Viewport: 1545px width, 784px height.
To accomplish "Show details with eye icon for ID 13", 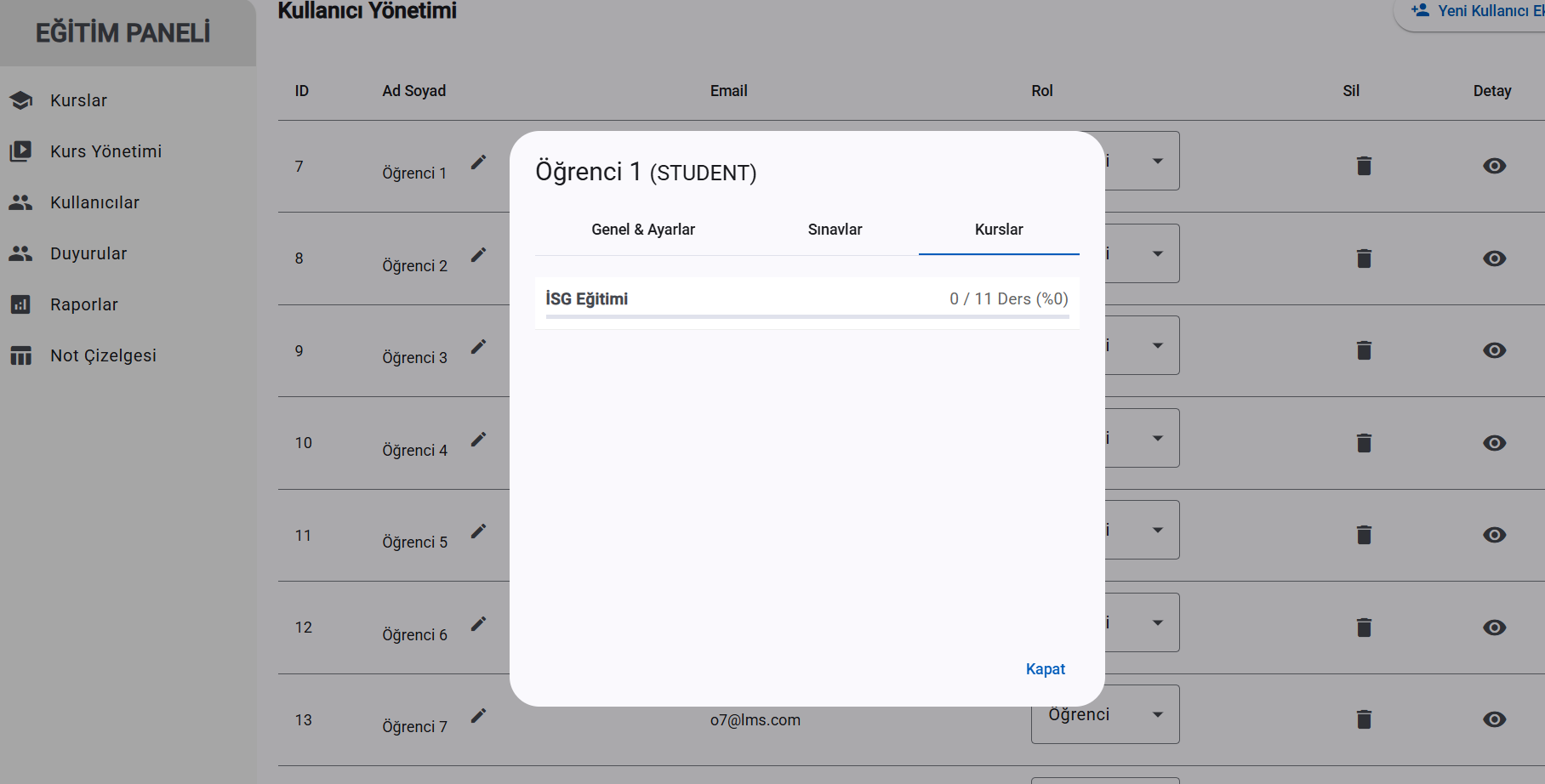I will click(1494, 719).
